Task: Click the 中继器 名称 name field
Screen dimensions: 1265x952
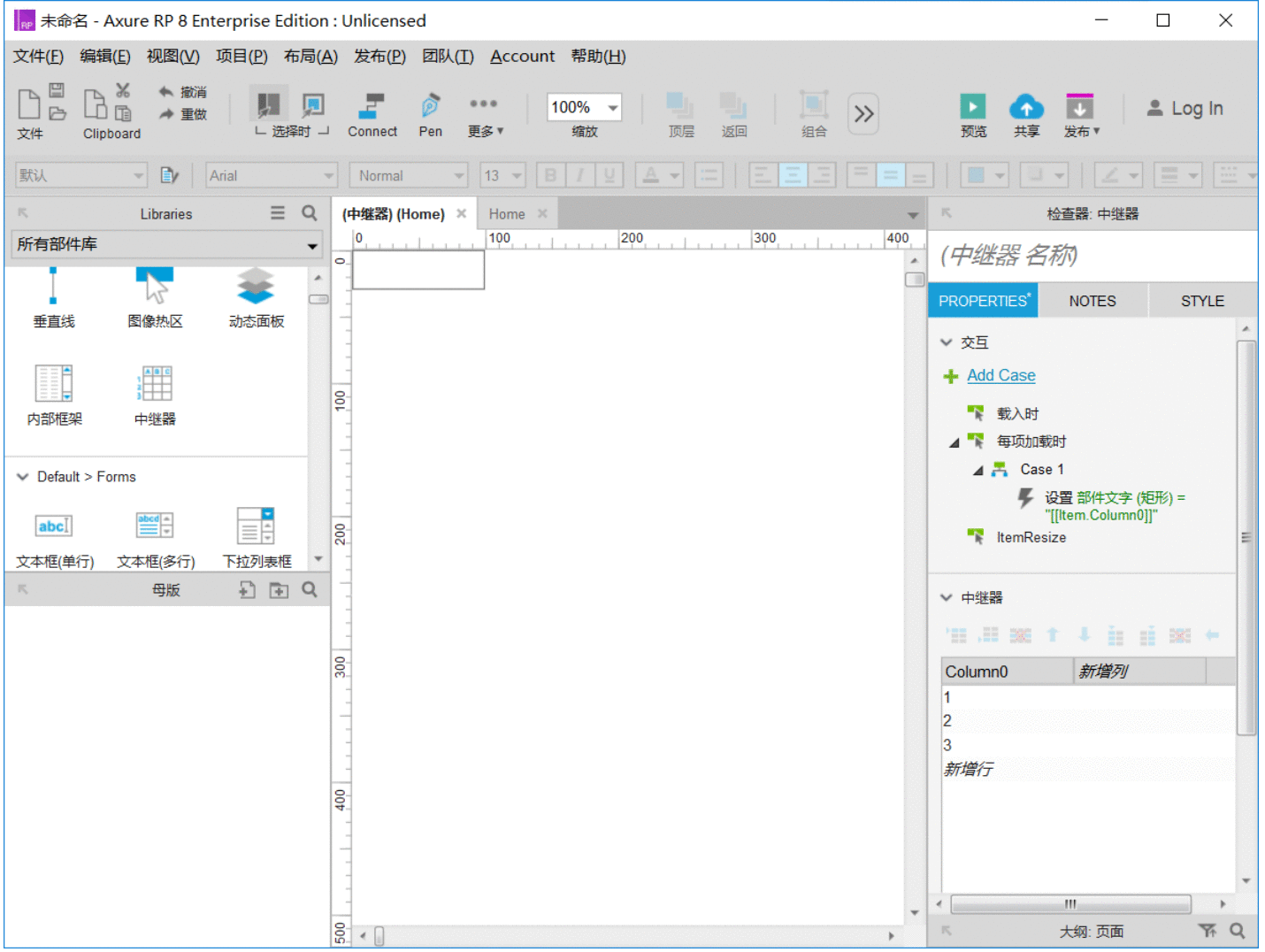Action: tap(1092, 256)
